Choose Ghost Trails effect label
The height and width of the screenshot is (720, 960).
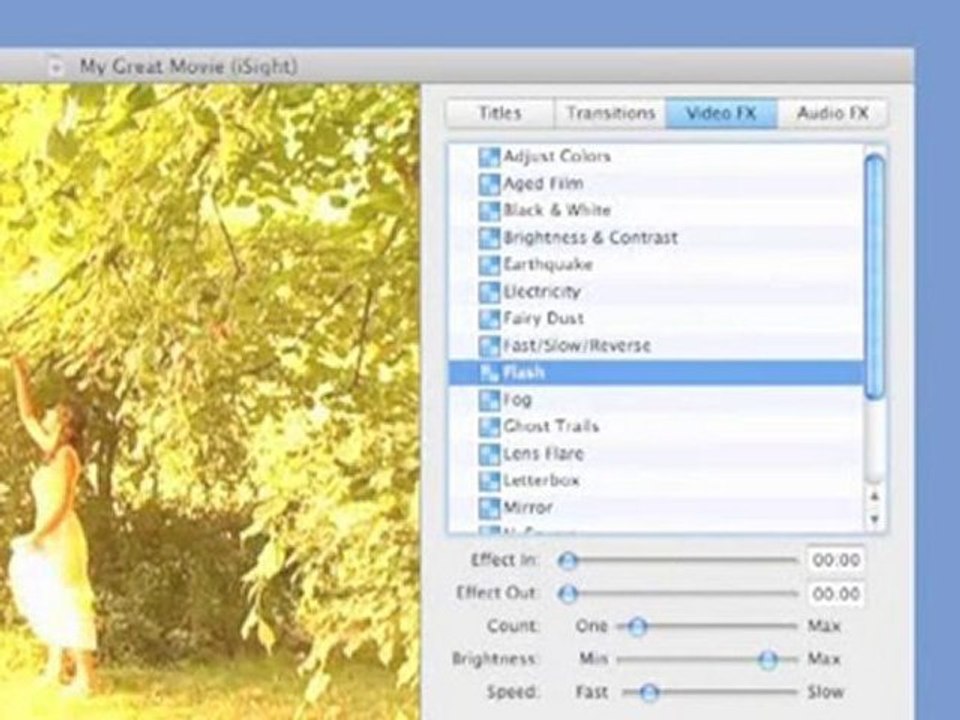pyautogui.click(x=550, y=427)
